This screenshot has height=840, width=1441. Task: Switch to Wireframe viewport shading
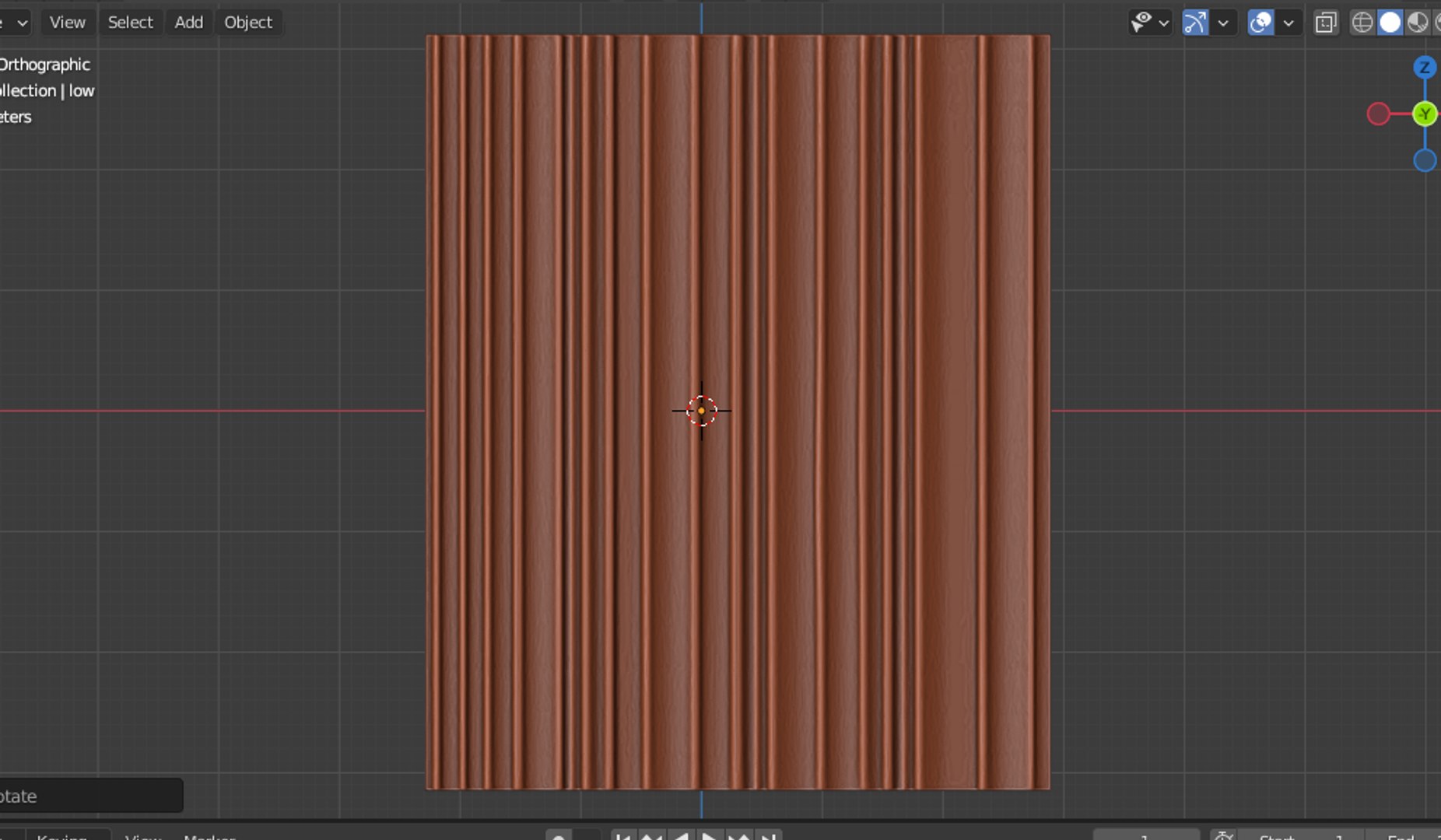coord(1362,23)
